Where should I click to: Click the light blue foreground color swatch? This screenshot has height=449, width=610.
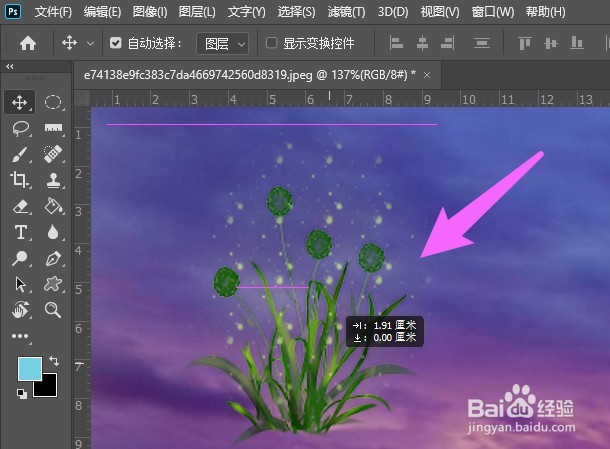[30, 369]
